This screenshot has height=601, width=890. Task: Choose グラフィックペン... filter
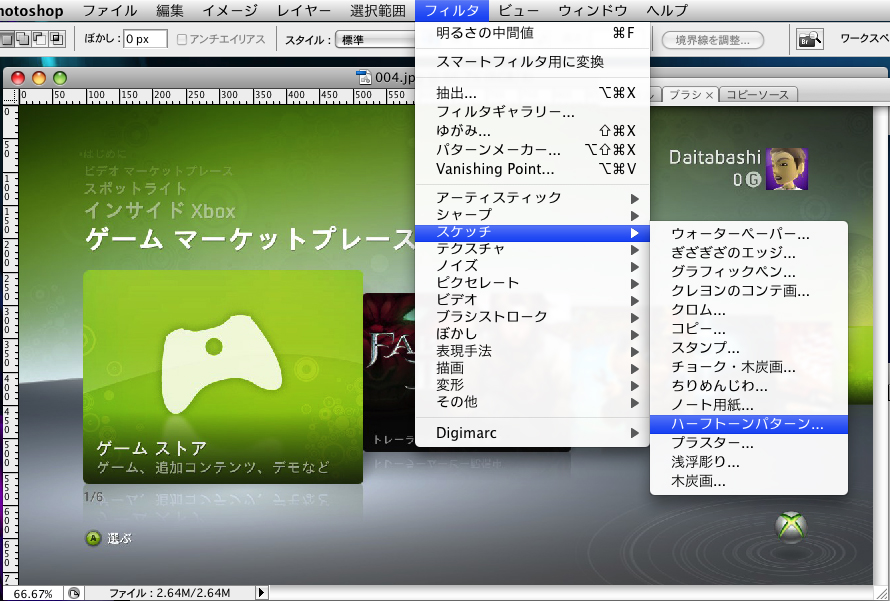click(749, 272)
